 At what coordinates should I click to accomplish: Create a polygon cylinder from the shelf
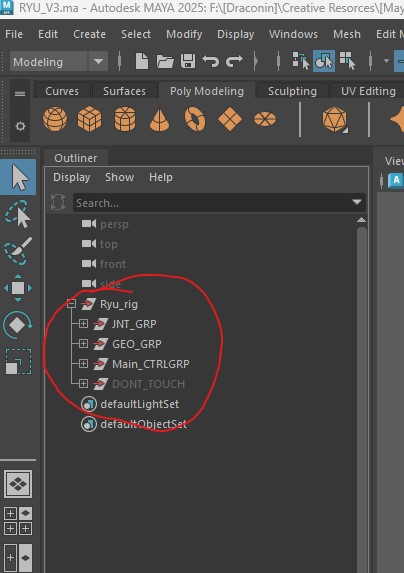click(125, 119)
